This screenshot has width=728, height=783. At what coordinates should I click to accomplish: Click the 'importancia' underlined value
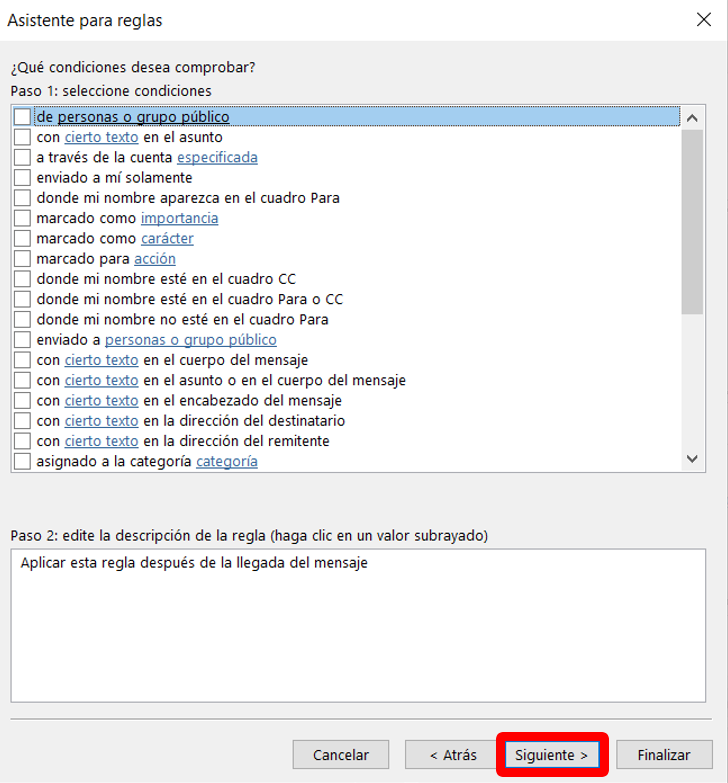(179, 218)
